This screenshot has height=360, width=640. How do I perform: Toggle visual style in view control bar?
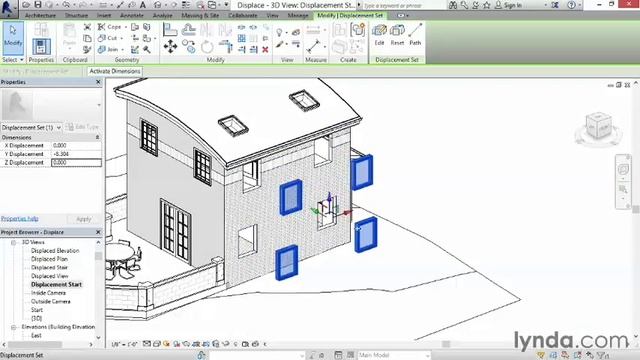[x=157, y=344]
